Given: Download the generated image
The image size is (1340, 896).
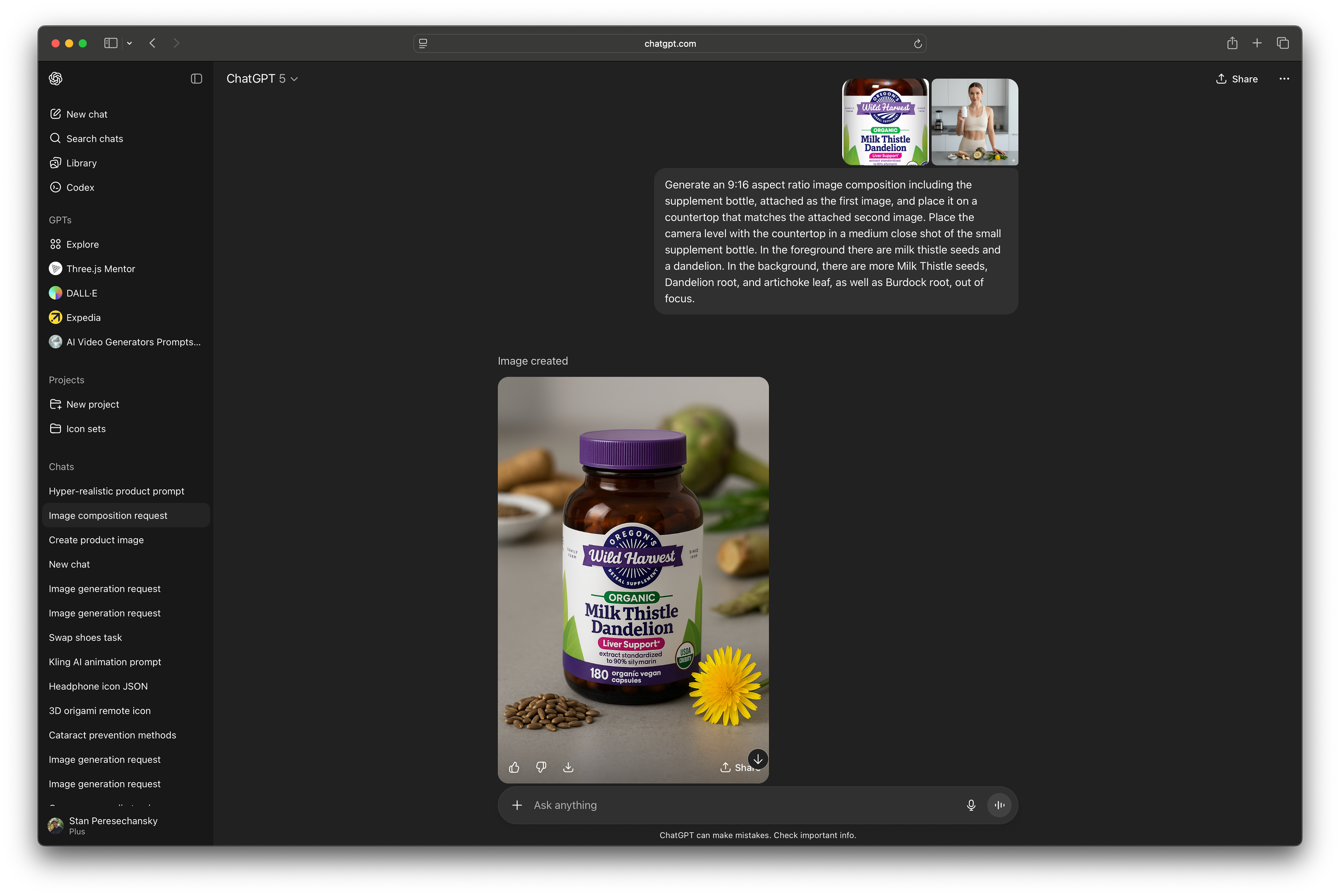Looking at the screenshot, I should click(568, 768).
